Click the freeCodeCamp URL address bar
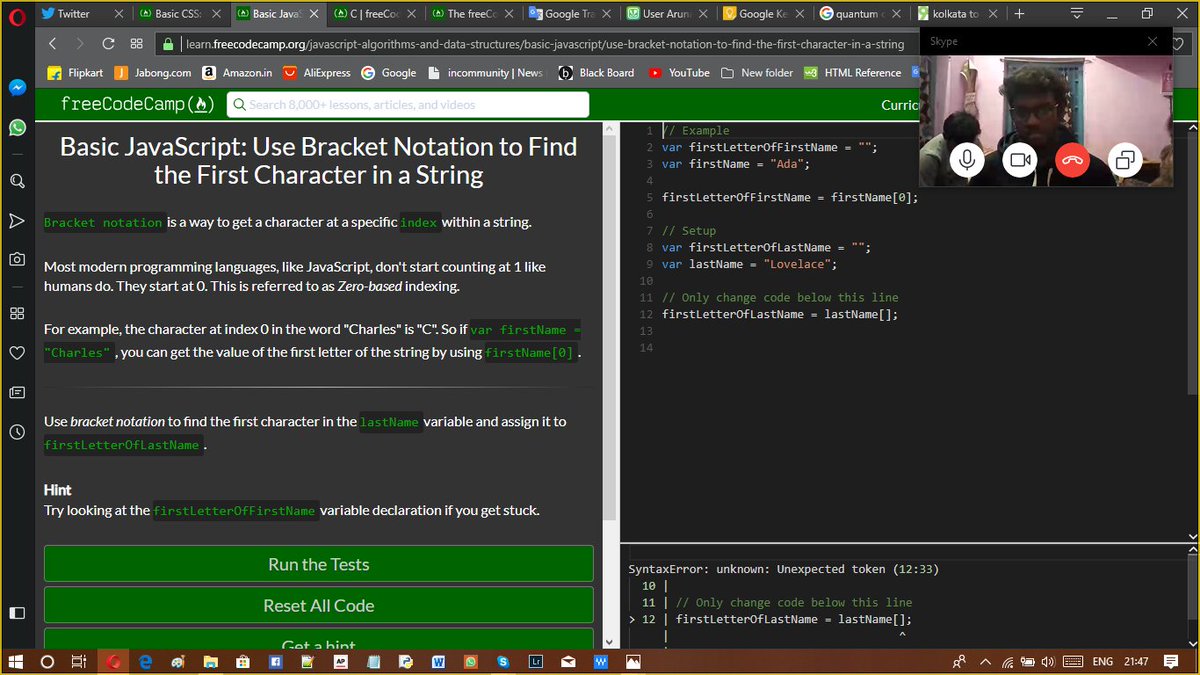This screenshot has width=1200, height=675. coord(544,44)
